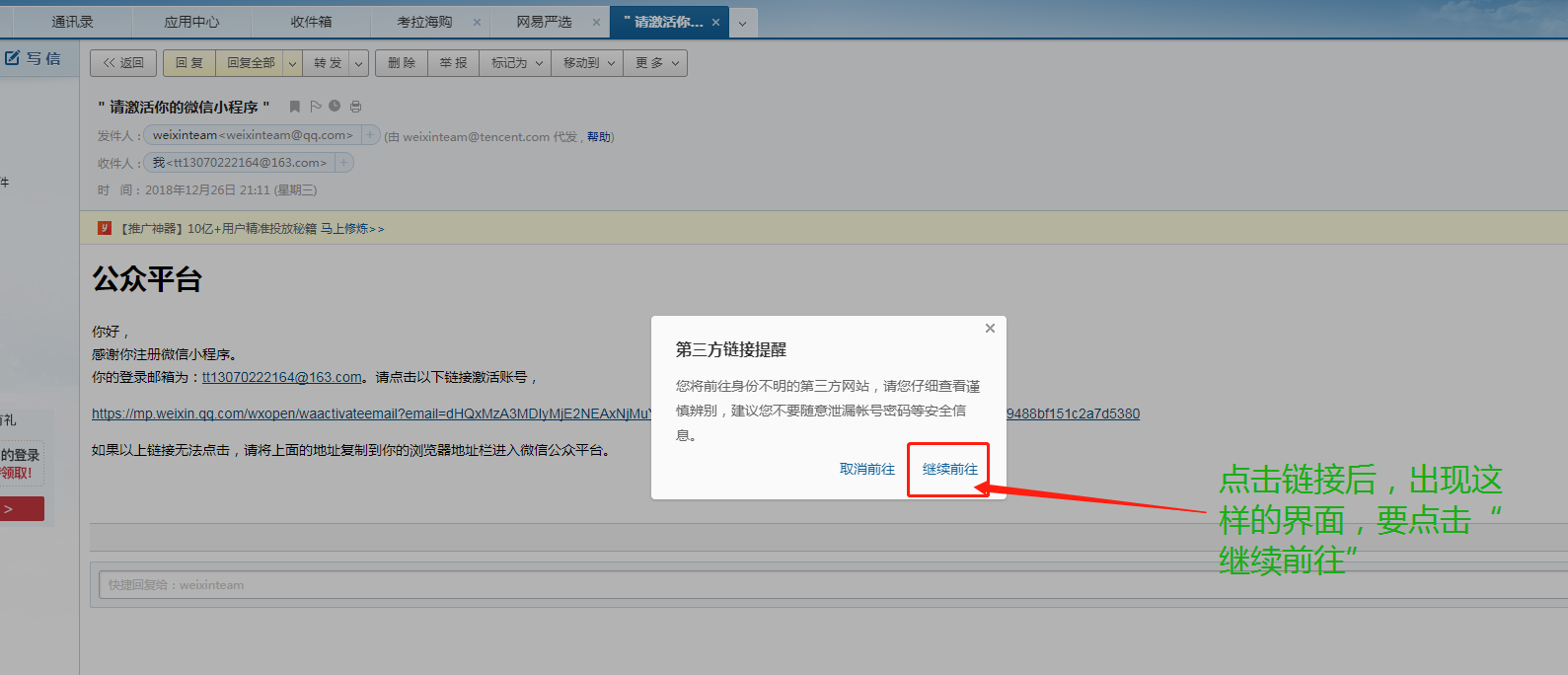Click the bookmark icon beside the subject

click(x=294, y=107)
